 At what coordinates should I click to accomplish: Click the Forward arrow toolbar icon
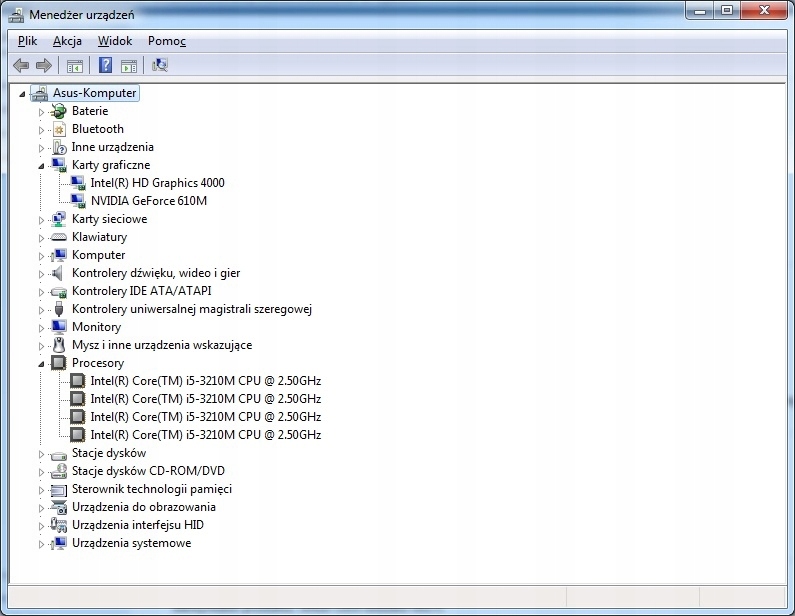point(44,65)
